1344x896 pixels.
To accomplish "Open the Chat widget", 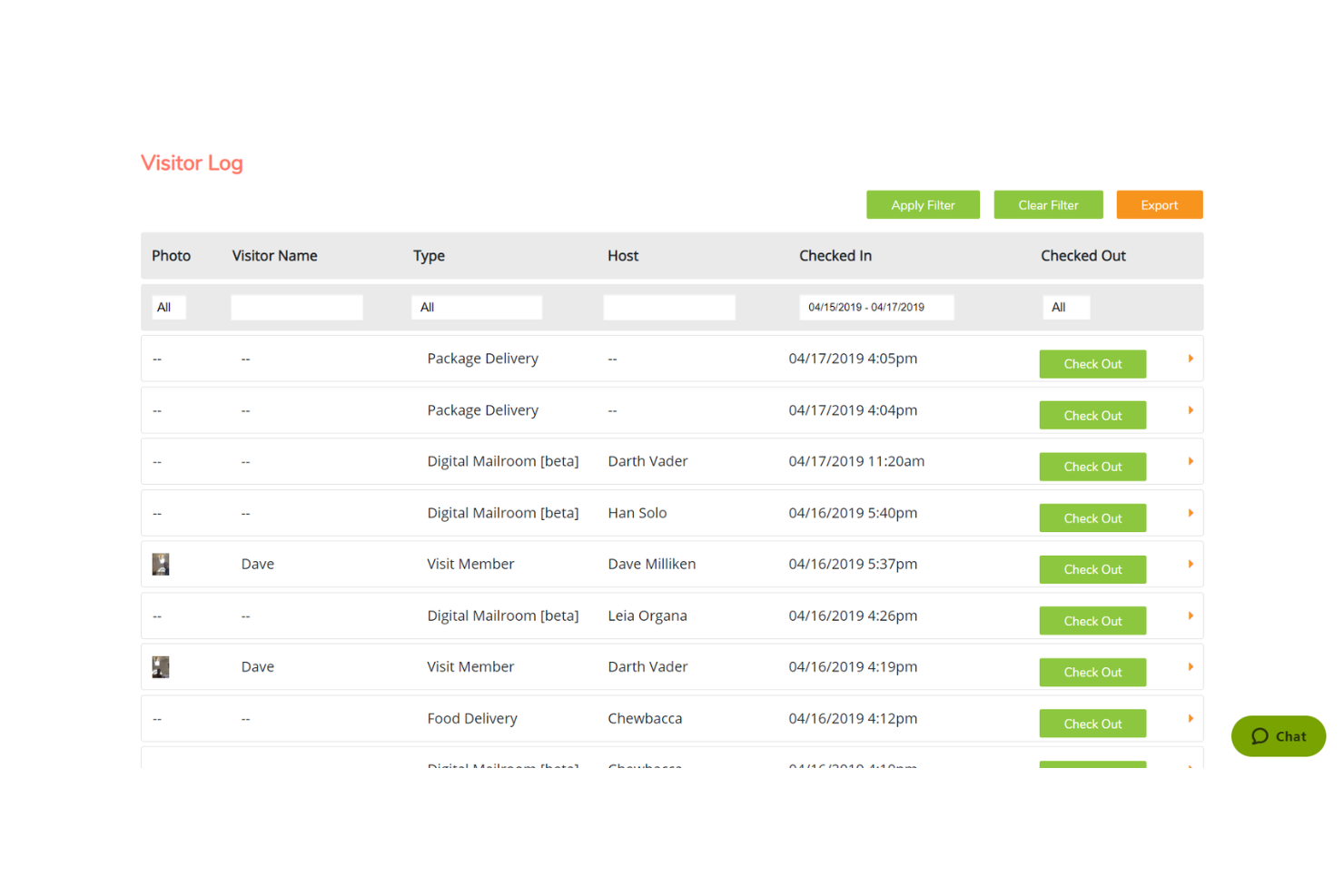I will pos(1278,736).
